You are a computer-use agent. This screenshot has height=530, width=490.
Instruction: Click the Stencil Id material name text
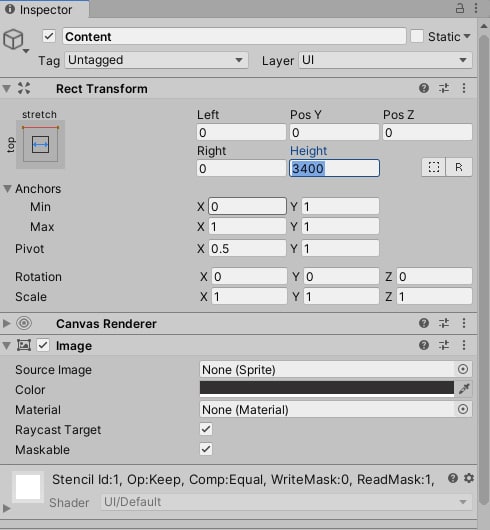coord(243,479)
